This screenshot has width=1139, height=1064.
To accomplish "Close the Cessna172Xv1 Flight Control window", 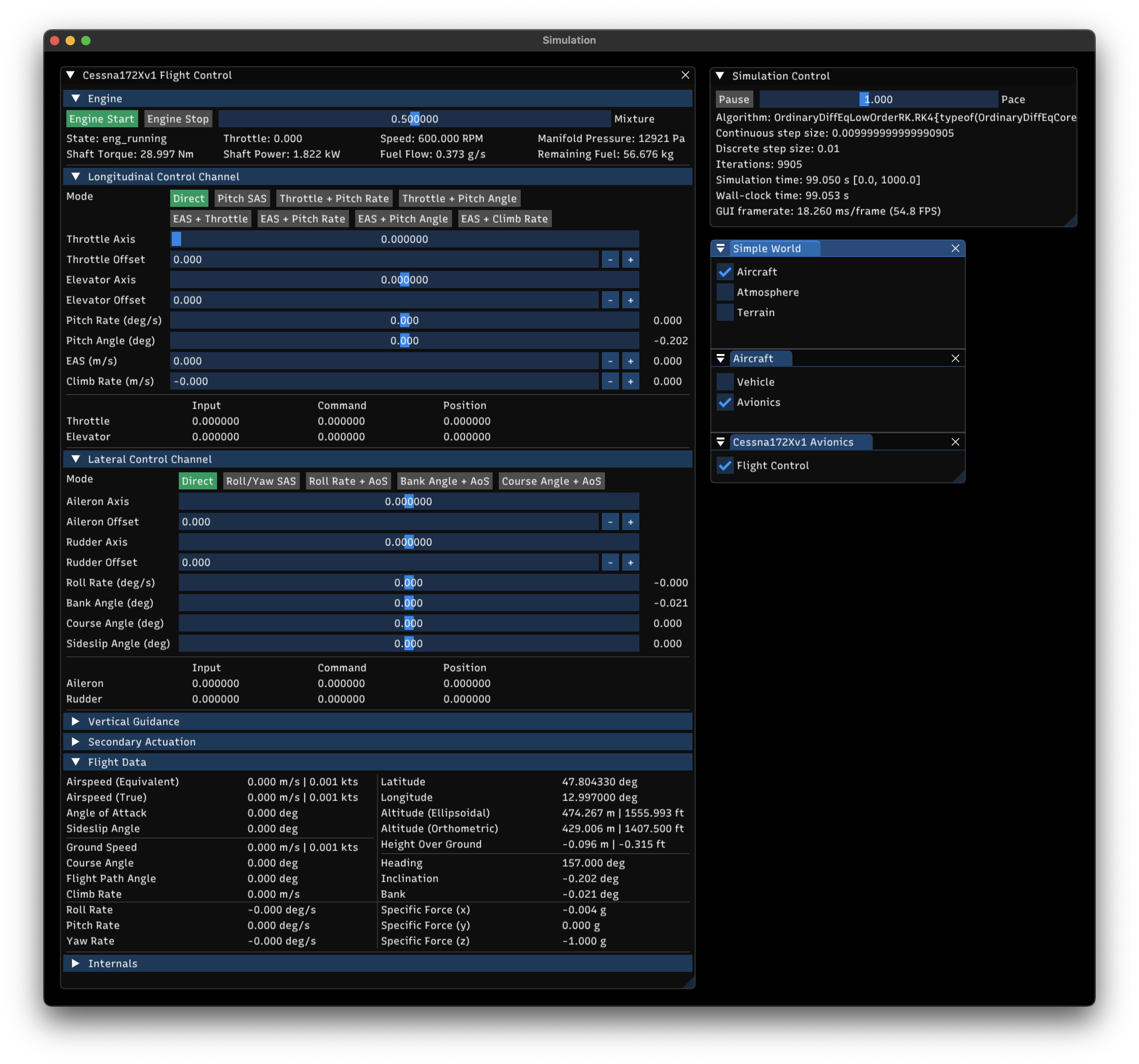I will pyautogui.click(x=685, y=75).
